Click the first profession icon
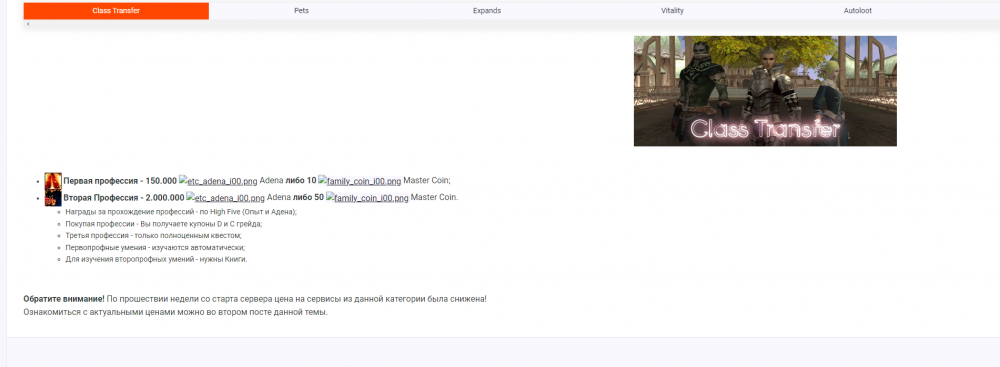Screen dimensions: 1000x367 pos(53,181)
